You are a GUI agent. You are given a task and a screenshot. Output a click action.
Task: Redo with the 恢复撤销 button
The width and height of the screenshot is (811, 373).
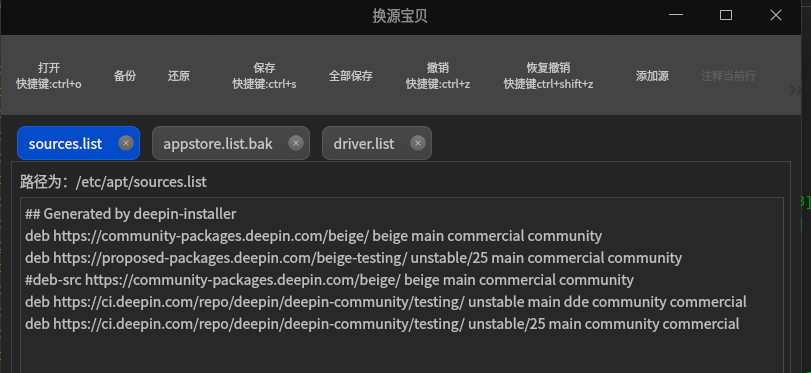[548, 76]
